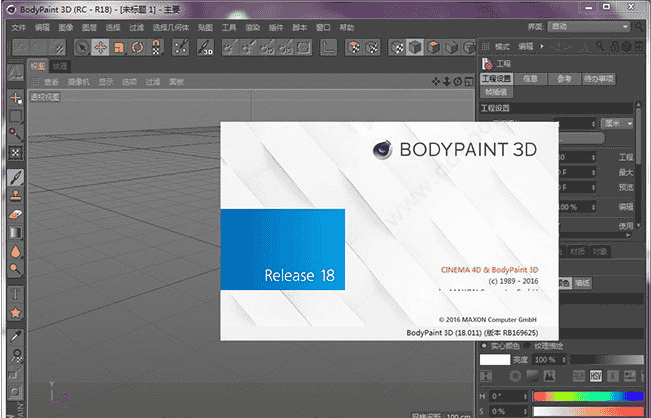651x418 pixels.
Task: Switch to the 纹理 viewport tab
Action: 61,65
